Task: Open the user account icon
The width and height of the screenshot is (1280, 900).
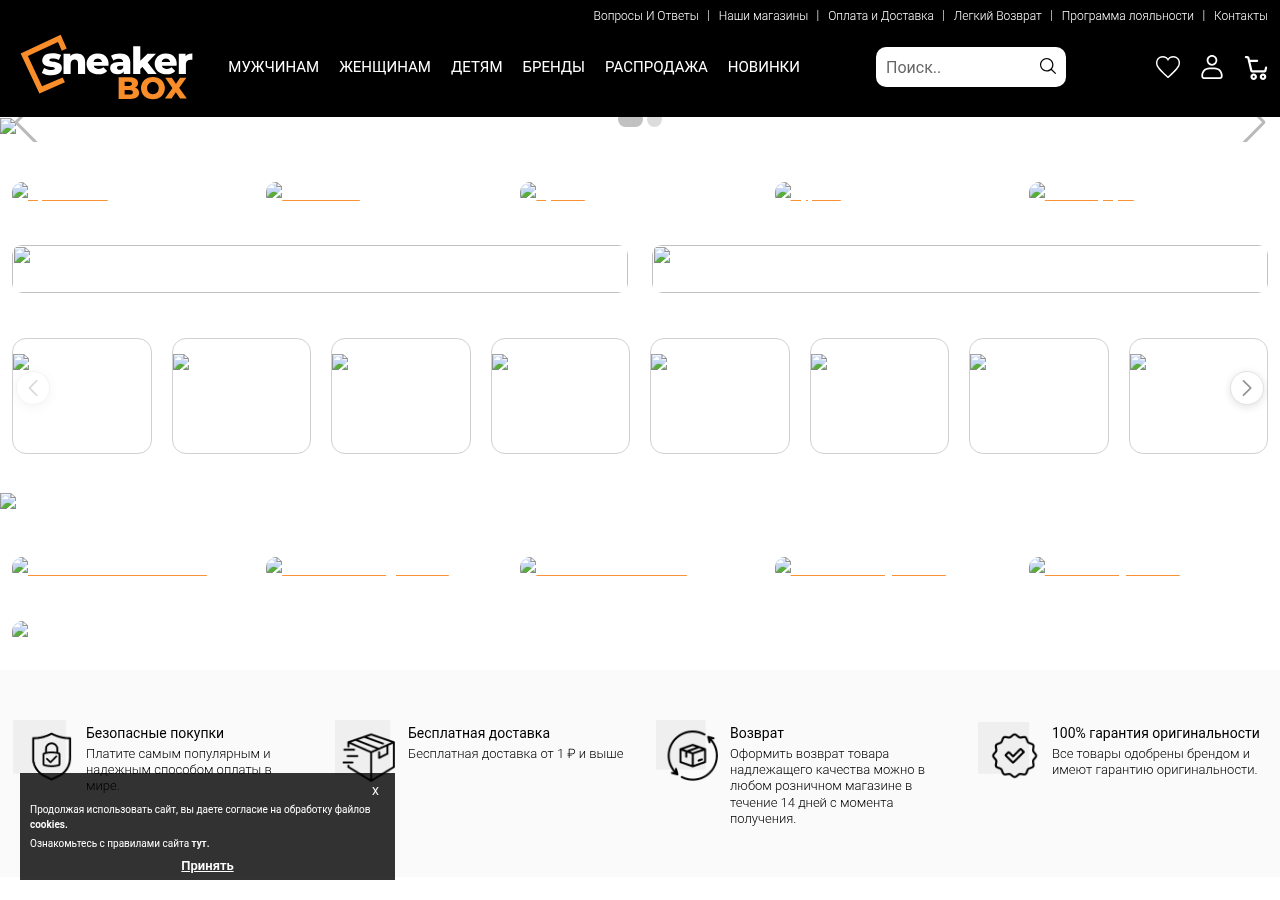Action: (1212, 67)
